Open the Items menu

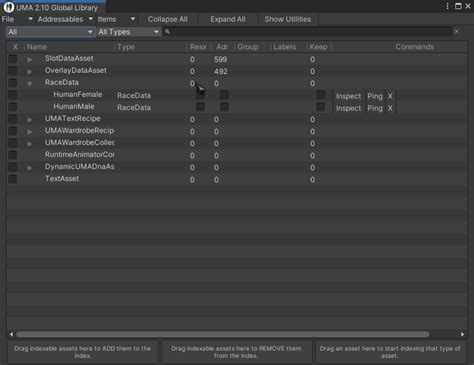point(116,19)
